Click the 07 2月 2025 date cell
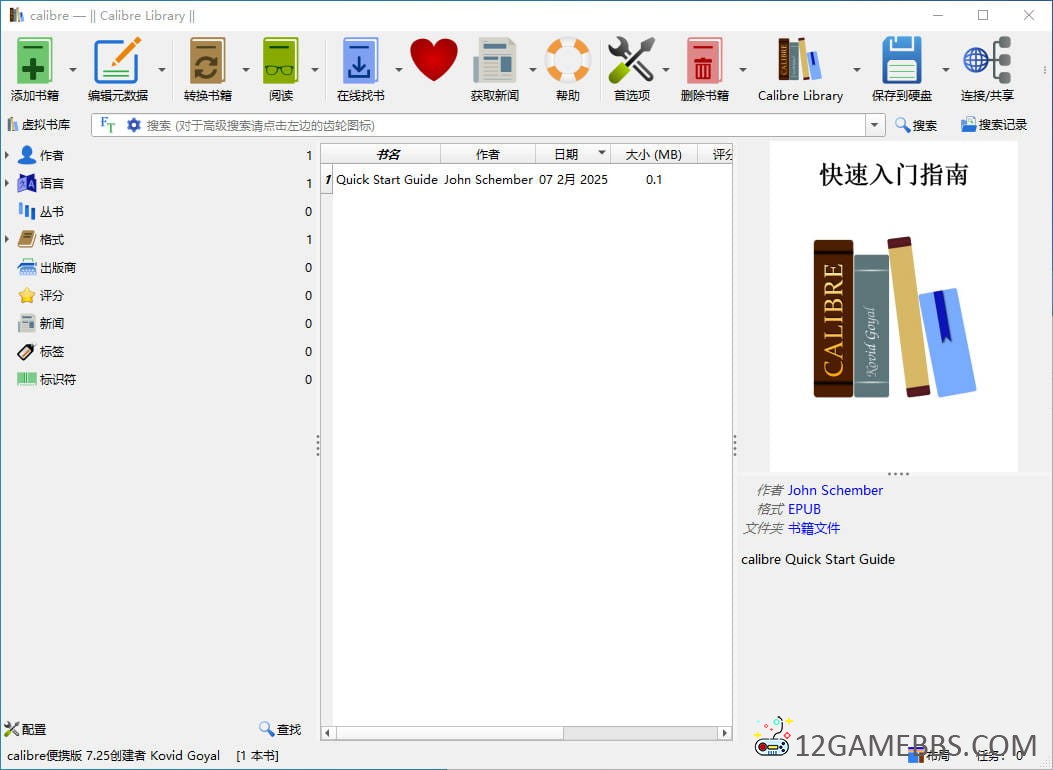The height and width of the screenshot is (770, 1053). 573,179
